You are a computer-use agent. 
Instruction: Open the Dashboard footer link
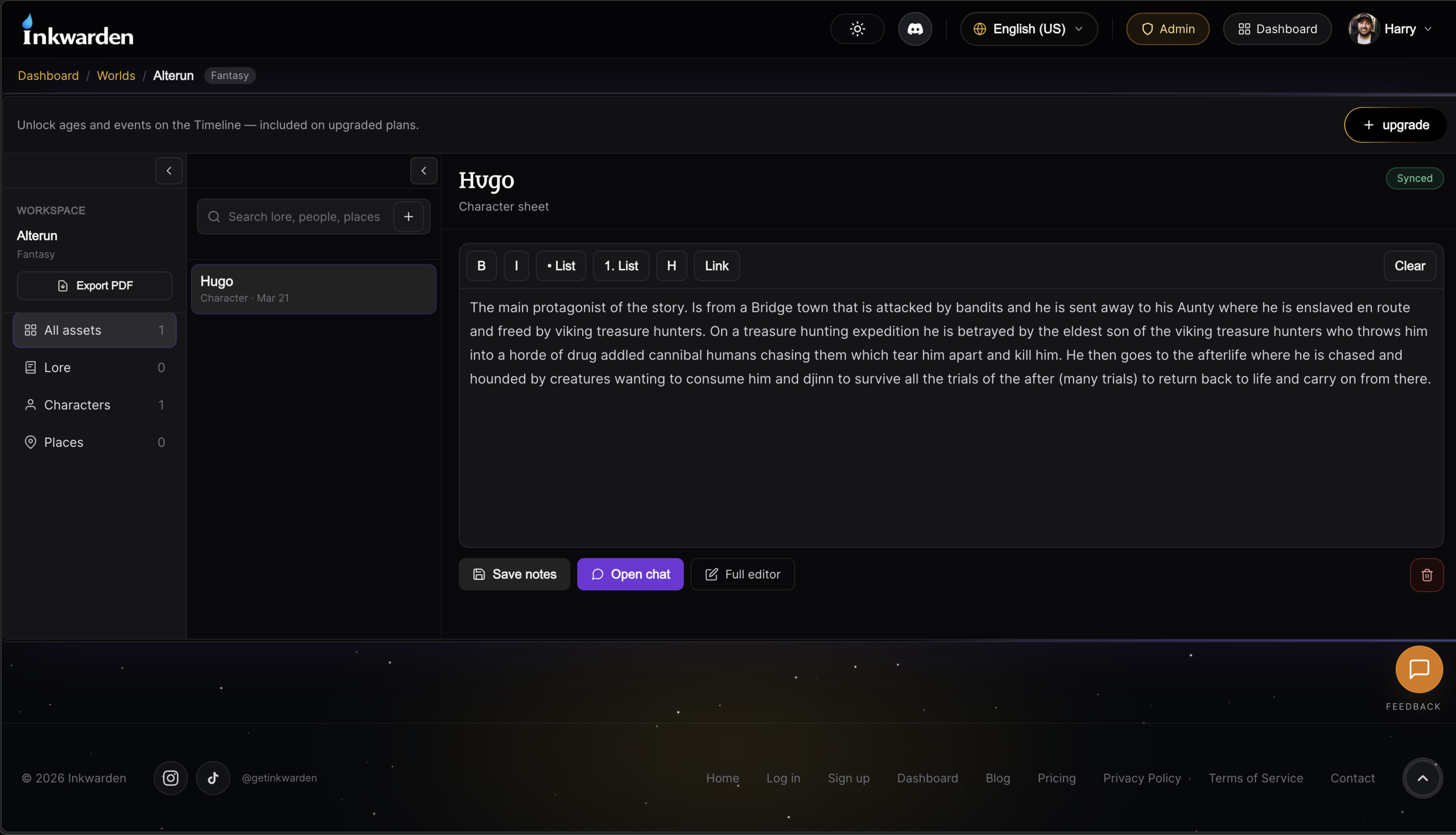927,778
